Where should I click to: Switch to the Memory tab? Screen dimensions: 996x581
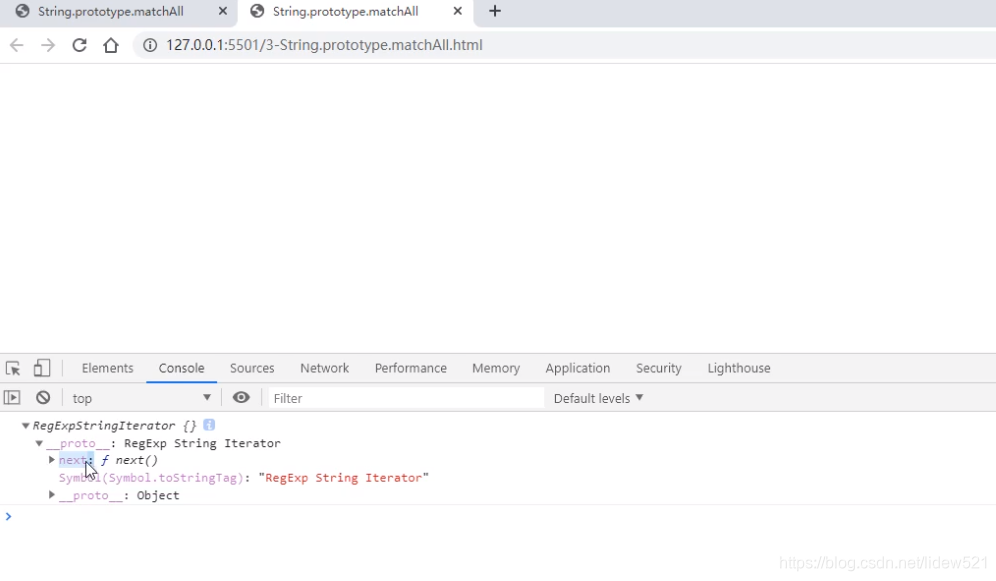click(x=496, y=368)
